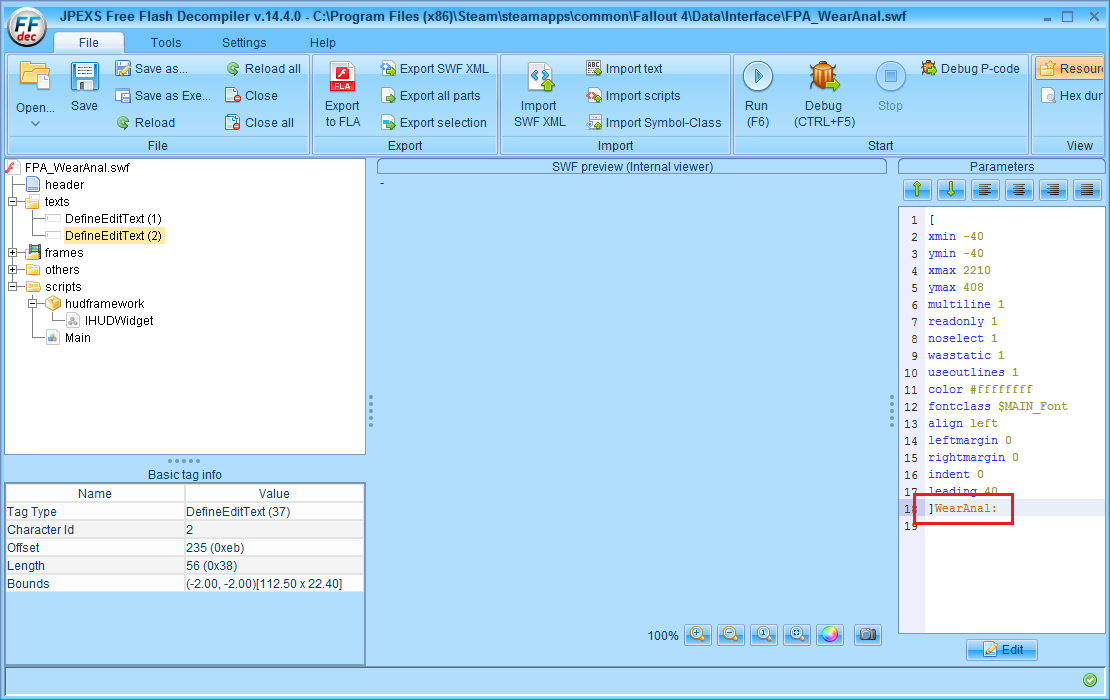Click the align right icon in Parameters
Viewport: 1110px width, 700px height.
[x=1053, y=190]
